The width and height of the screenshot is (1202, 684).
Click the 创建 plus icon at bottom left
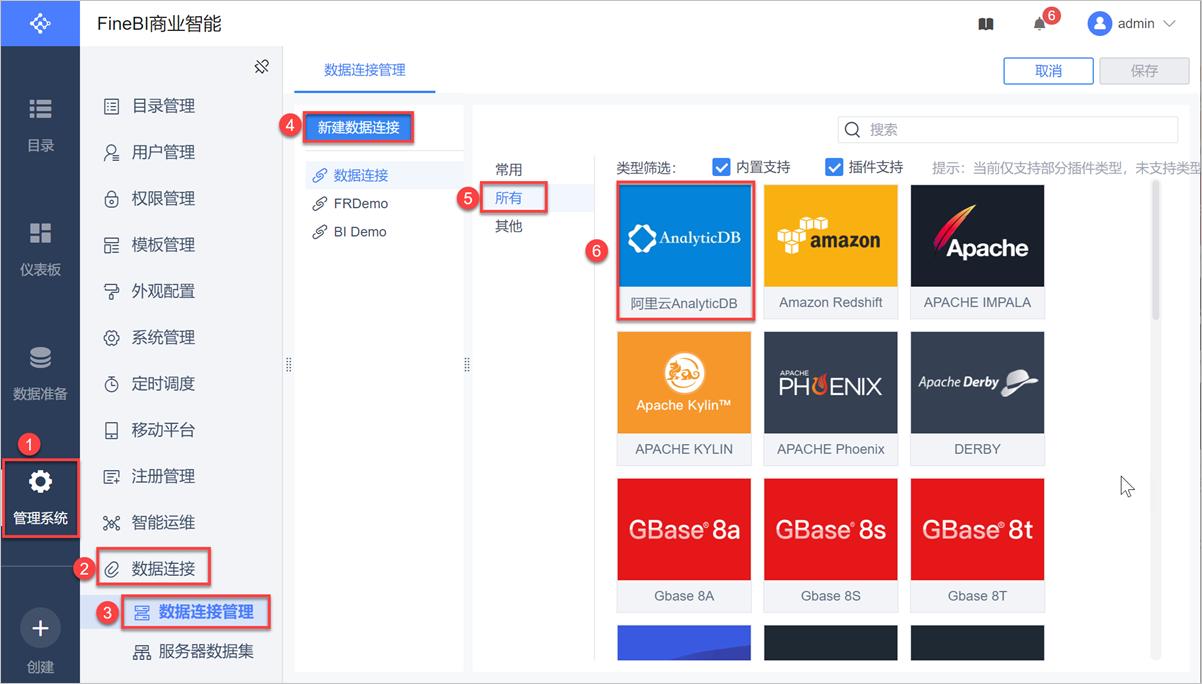(x=40, y=628)
